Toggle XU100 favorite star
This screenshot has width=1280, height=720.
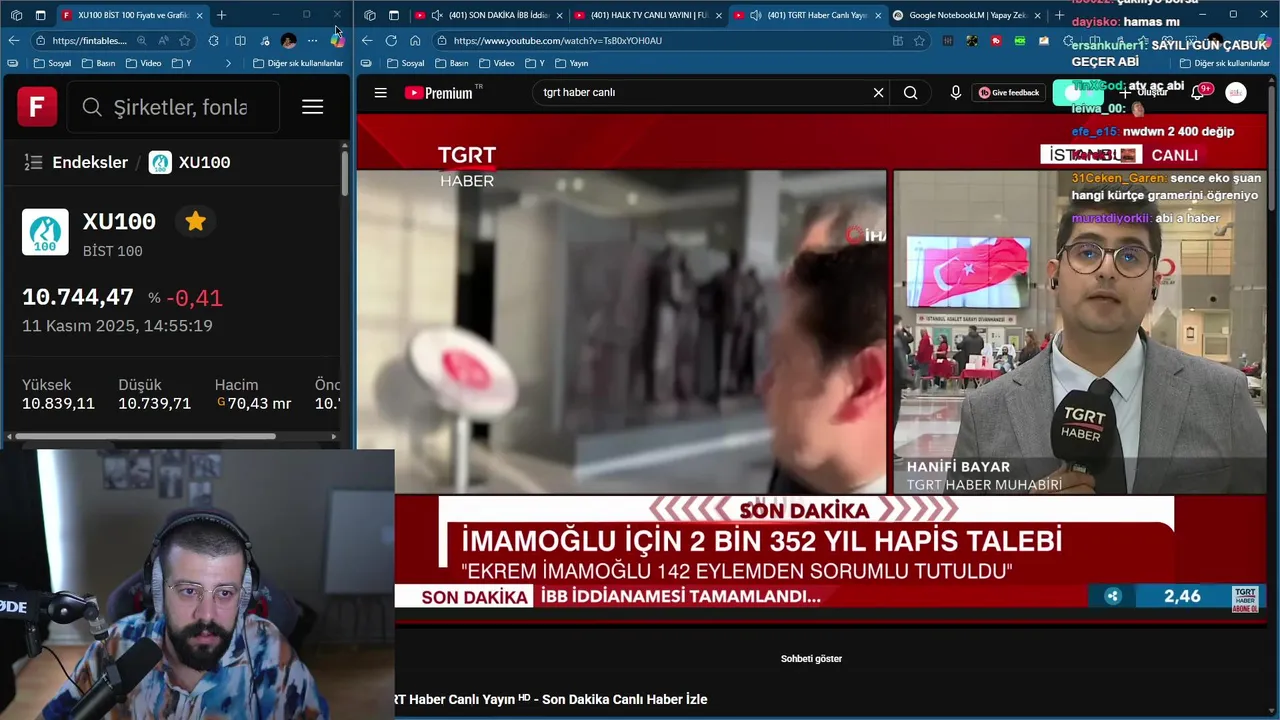coord(196,222)
